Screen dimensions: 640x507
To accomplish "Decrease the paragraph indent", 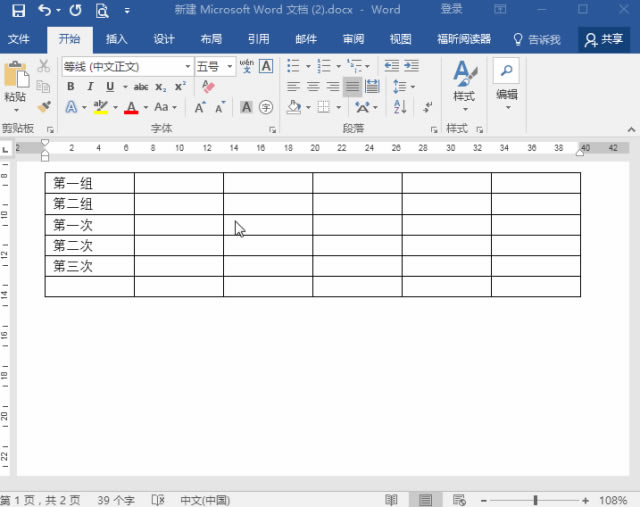I will (392, 66).
